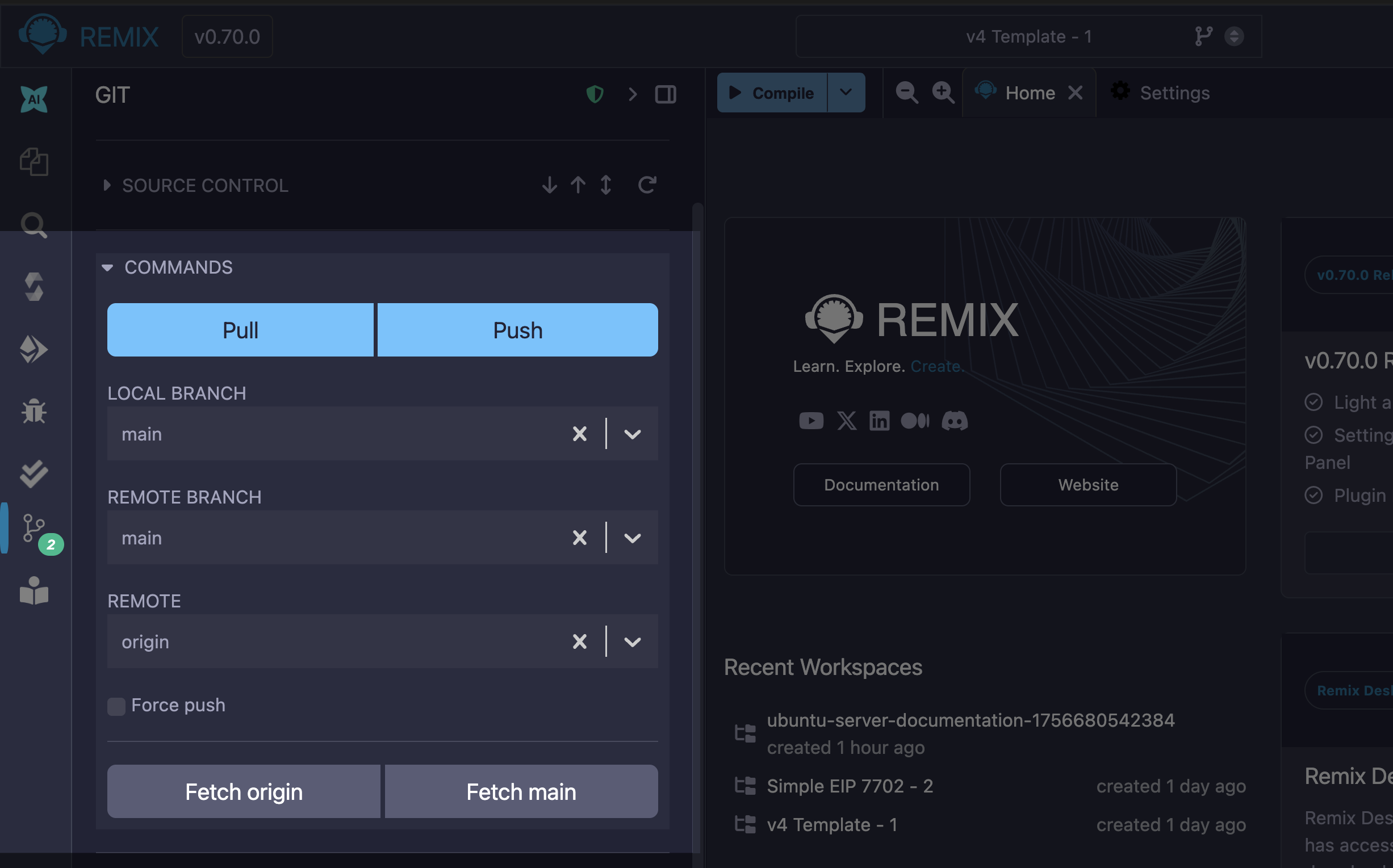This screenshot has width=1393, height=868.
Task: Open the Remote origin dropdown arrow
Action: (632, 642)
